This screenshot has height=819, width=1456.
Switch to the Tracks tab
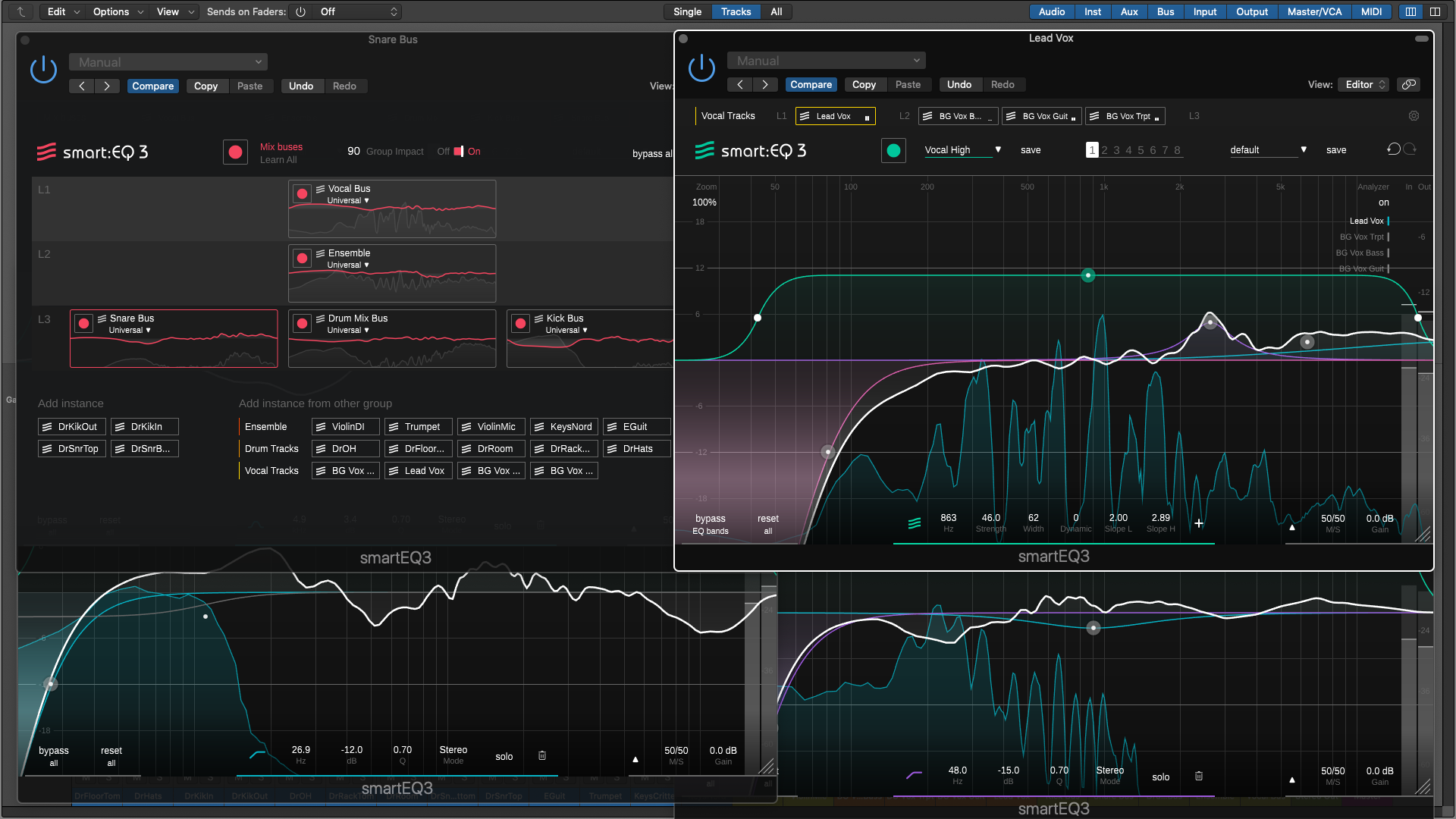[x=736, y=12]
